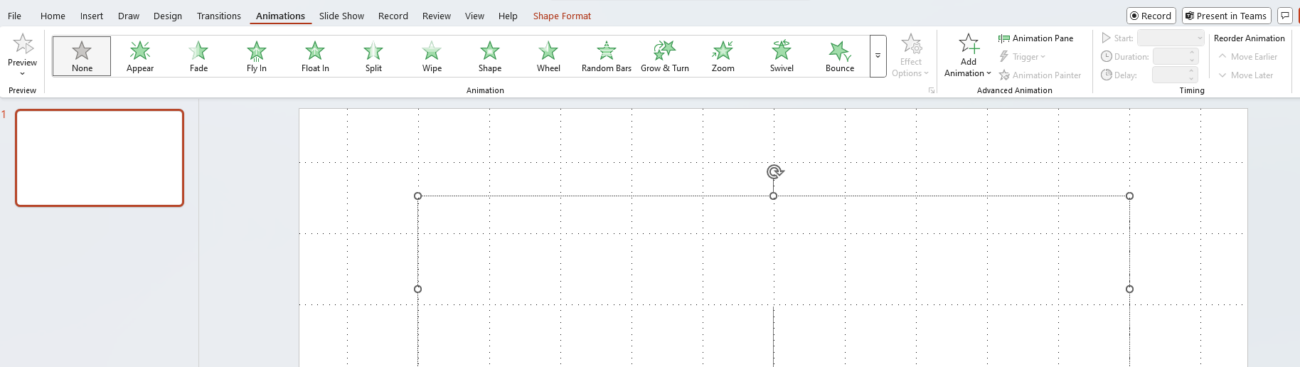The width and height of the screenshot is (1300, 367).
Task: Apply the Grow & Turn animation
Action: coord(665,57)
